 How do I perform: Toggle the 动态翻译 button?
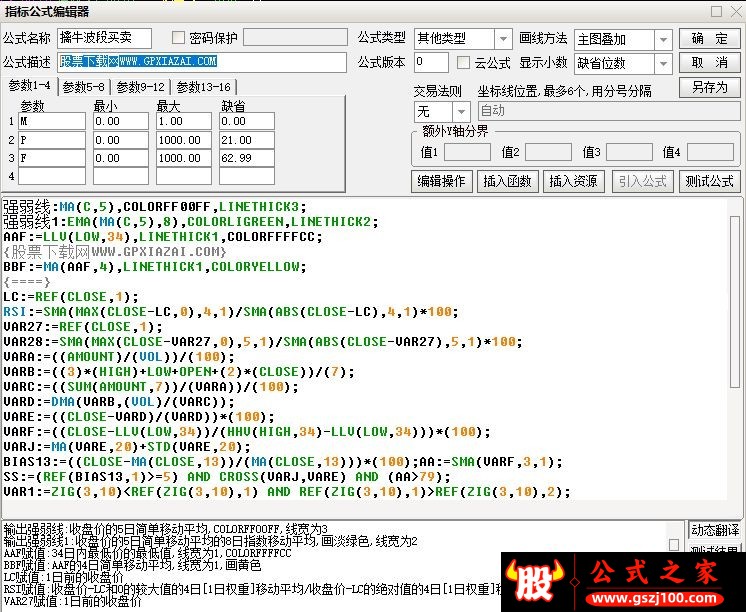(x=715, y=530)
